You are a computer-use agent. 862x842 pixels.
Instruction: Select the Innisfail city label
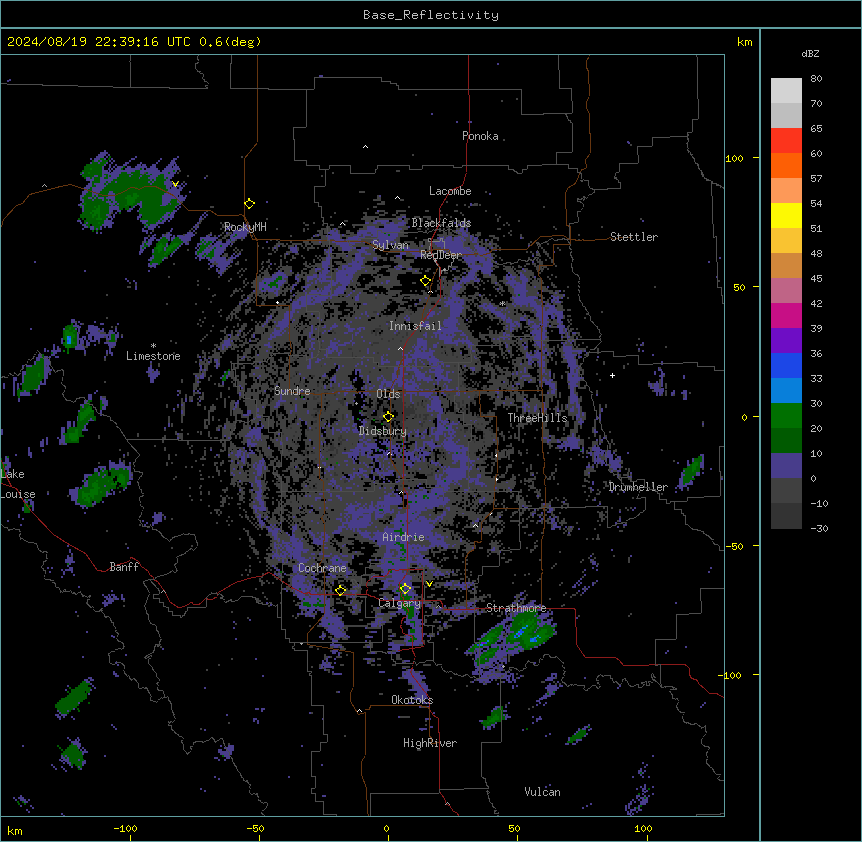[415, 326]
